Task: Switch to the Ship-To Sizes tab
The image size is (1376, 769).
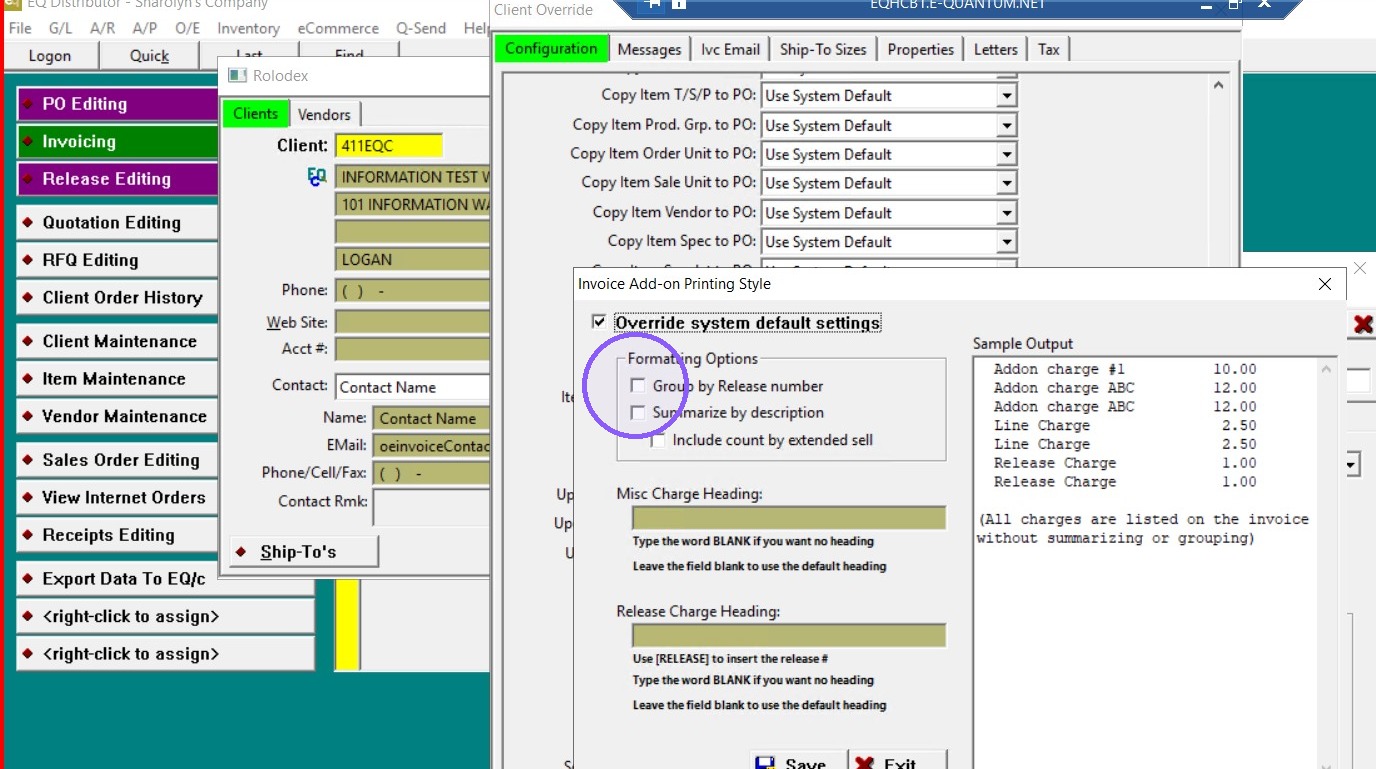Action: click(823, 49)
